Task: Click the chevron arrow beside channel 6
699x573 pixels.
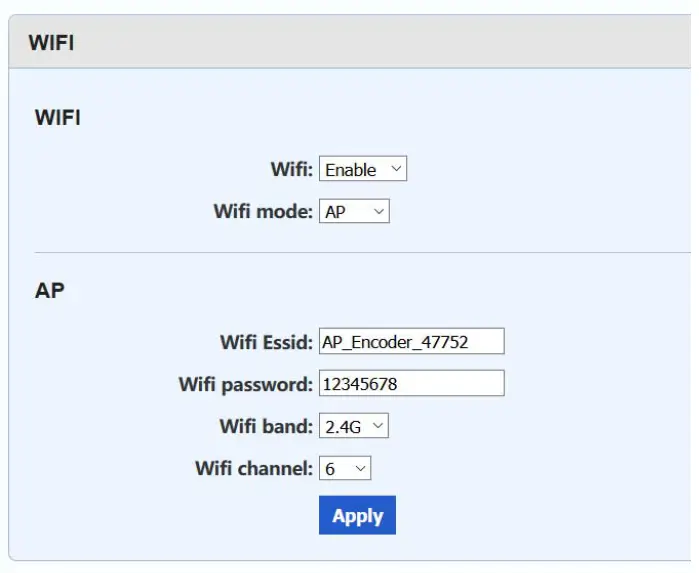Action: 359,468
